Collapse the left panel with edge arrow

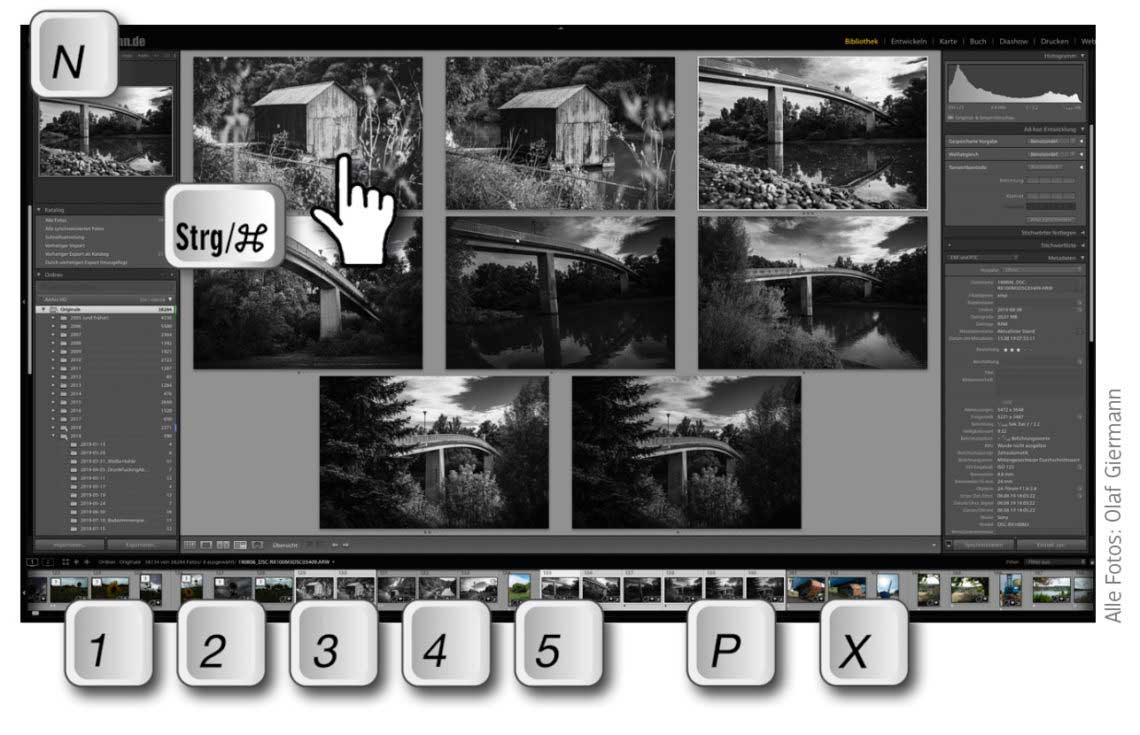(x=24, y=300)
